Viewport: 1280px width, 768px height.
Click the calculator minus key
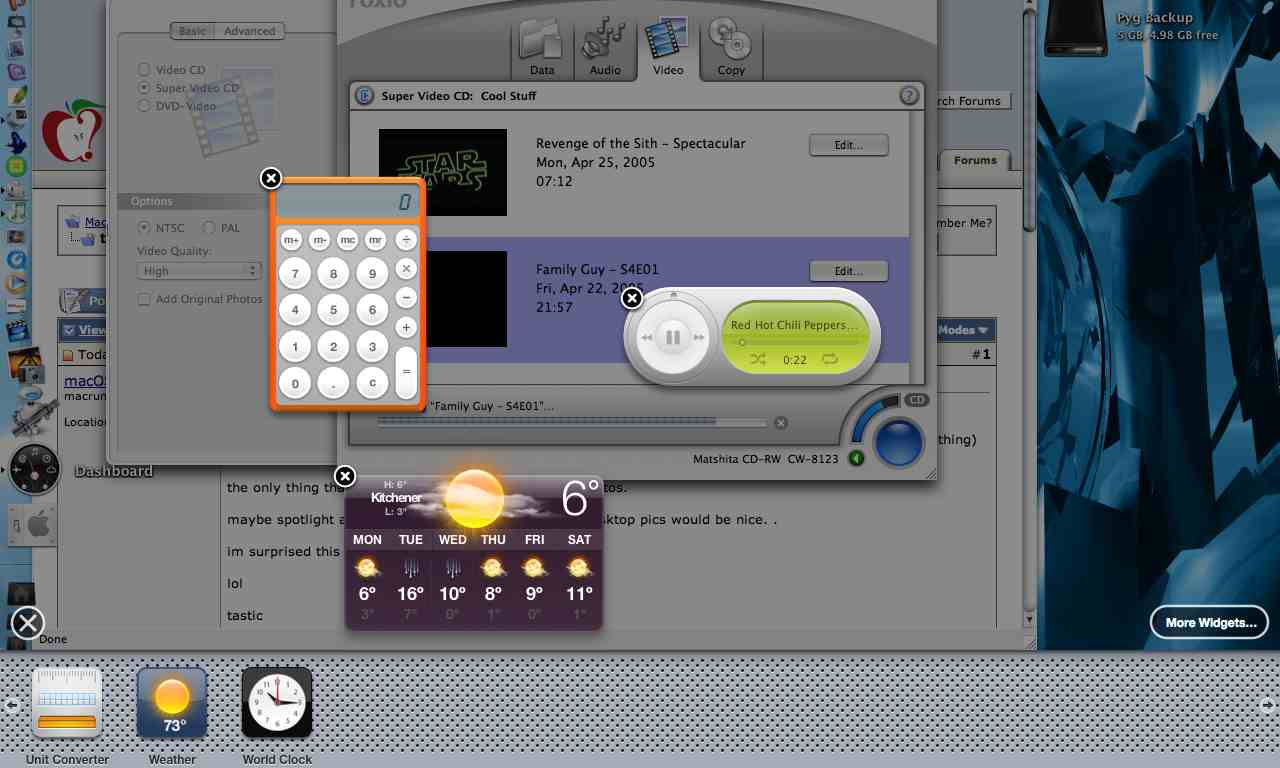coord(406,298)
